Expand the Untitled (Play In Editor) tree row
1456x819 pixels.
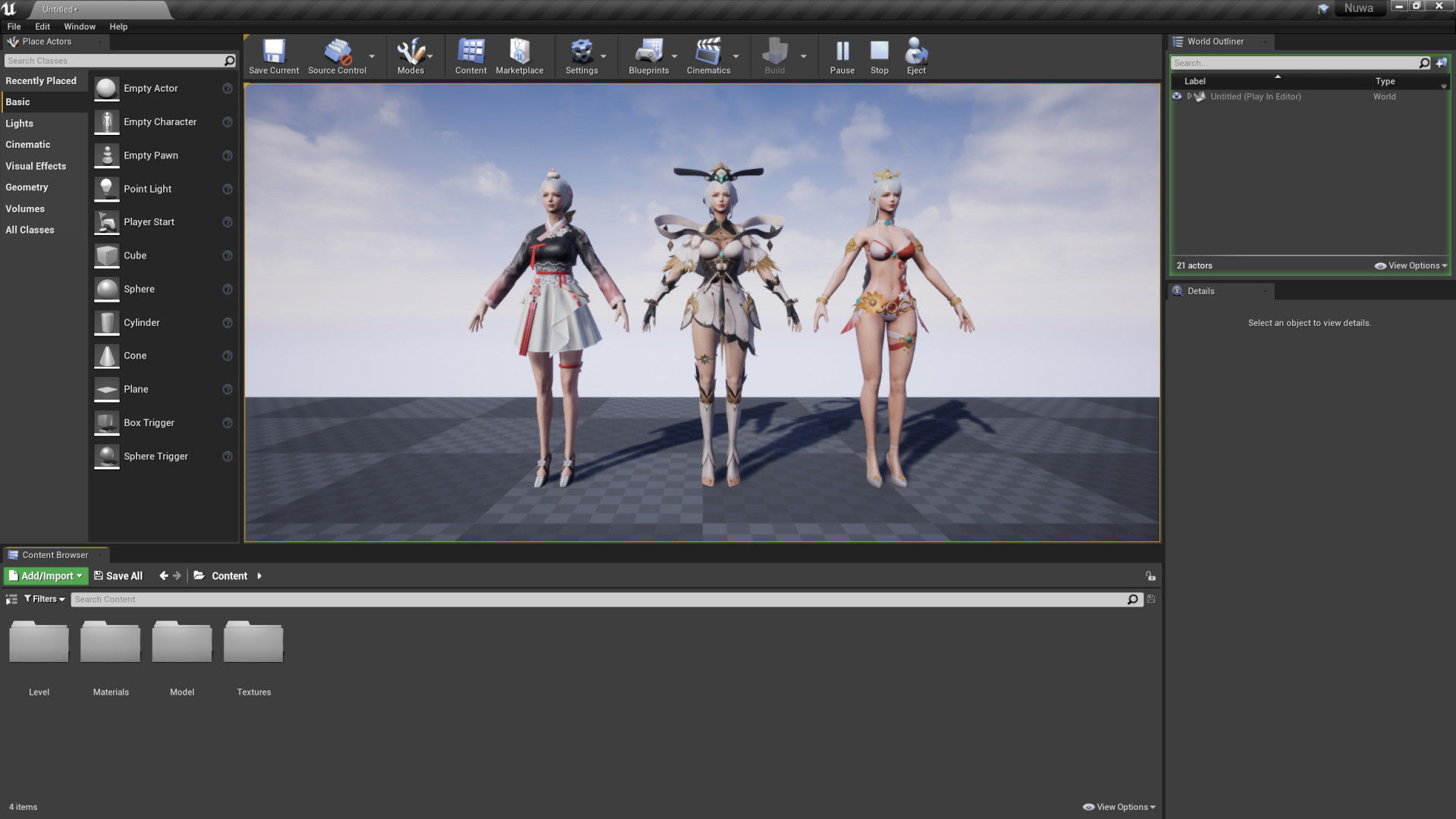[x=1189, y=96]
